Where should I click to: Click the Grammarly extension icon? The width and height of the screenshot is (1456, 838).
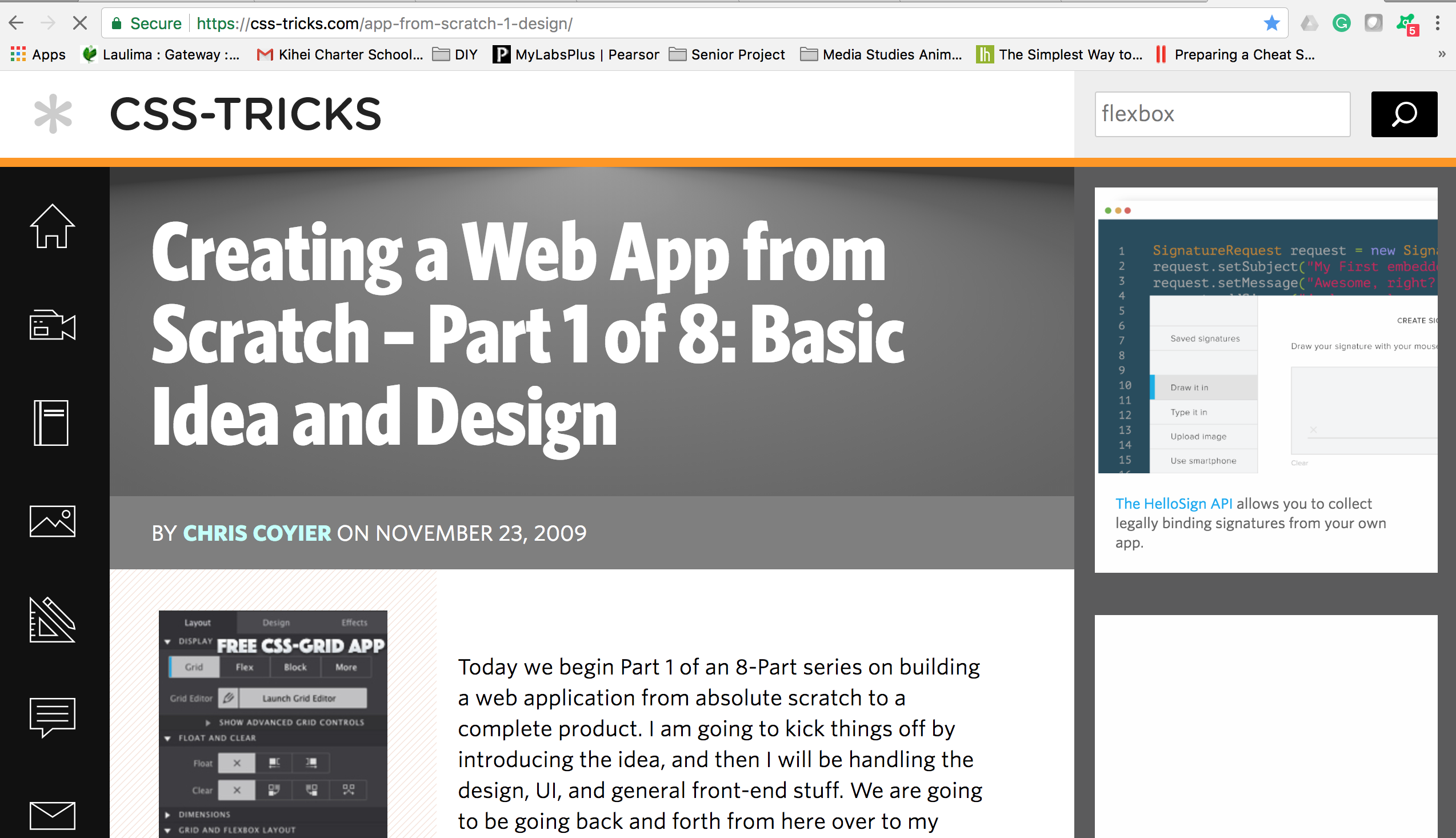[1341, 23]
